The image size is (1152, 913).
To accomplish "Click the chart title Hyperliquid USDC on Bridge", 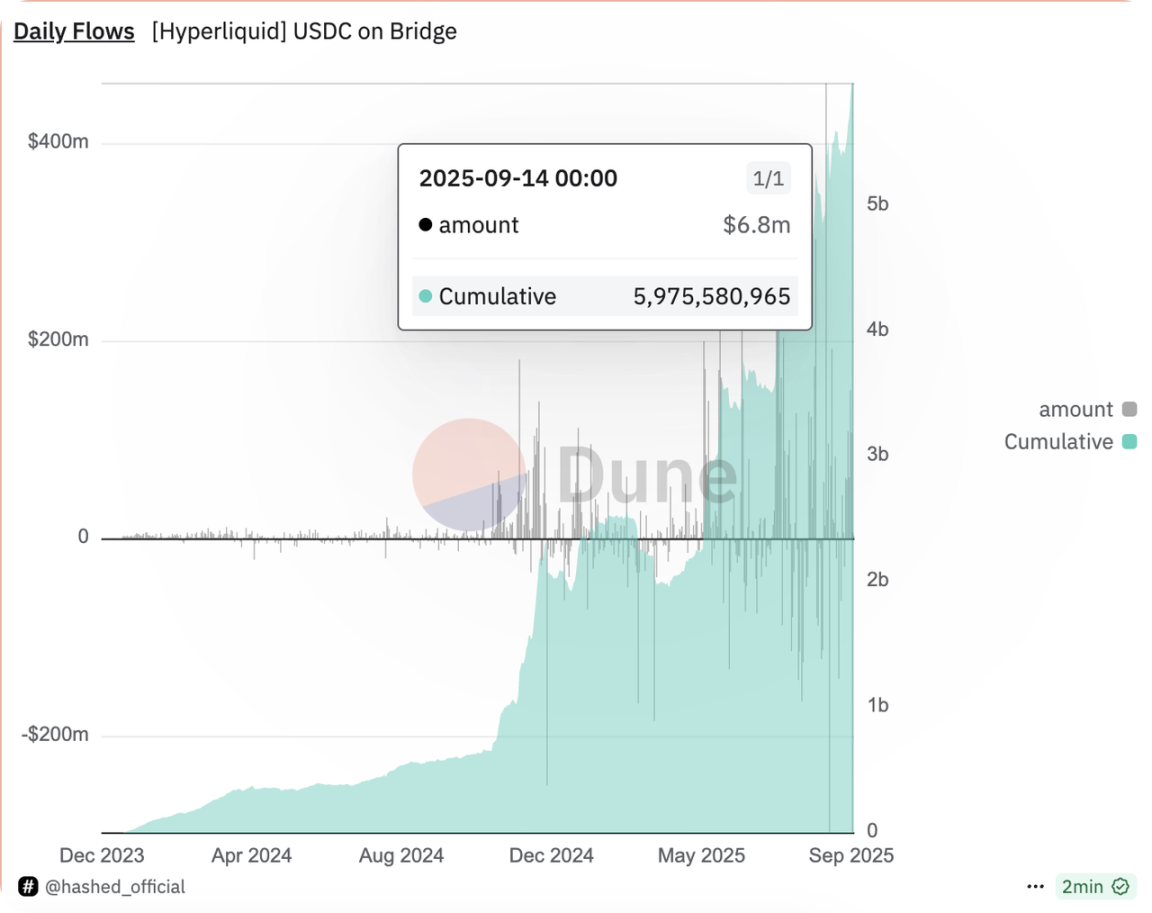I will [304, 31].
